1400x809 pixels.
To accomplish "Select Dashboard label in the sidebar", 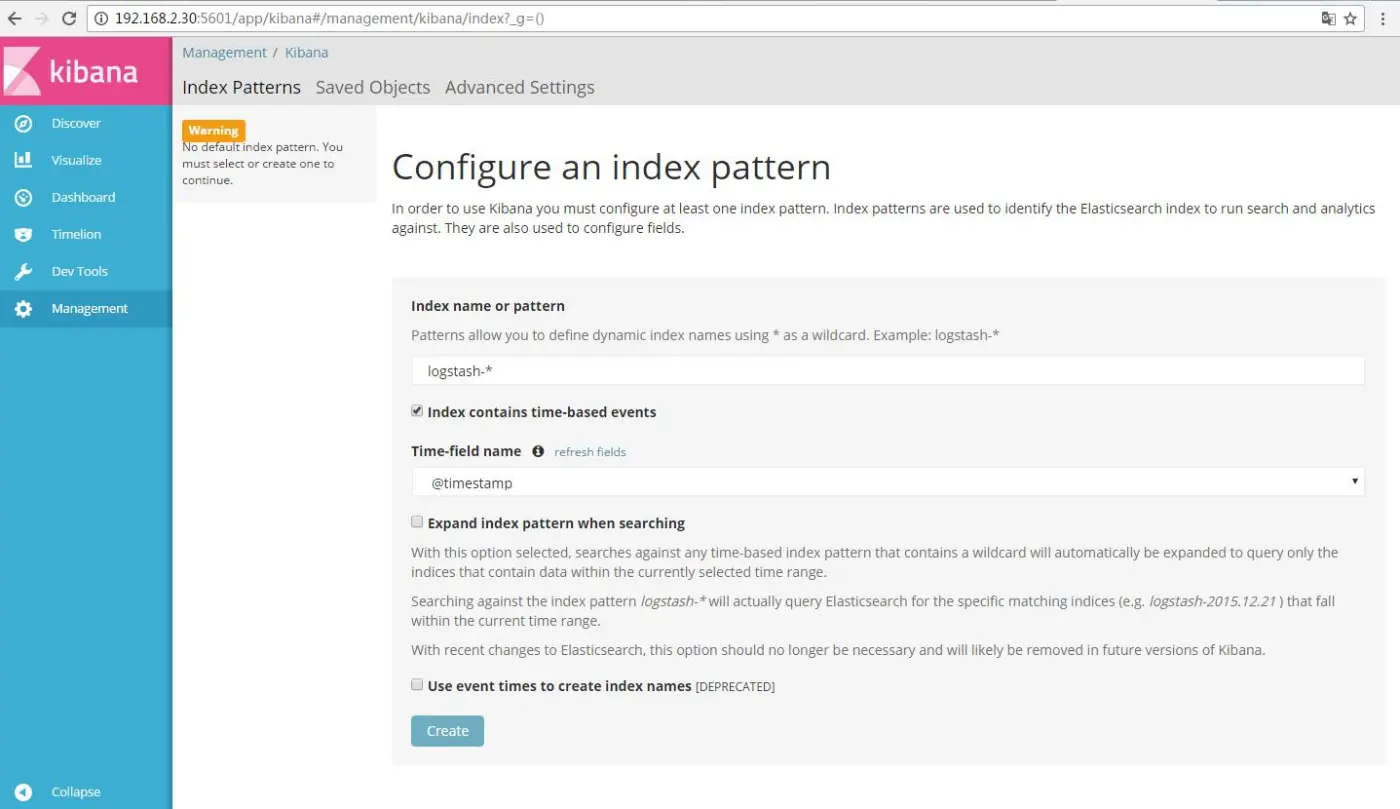I will point(83,197).
